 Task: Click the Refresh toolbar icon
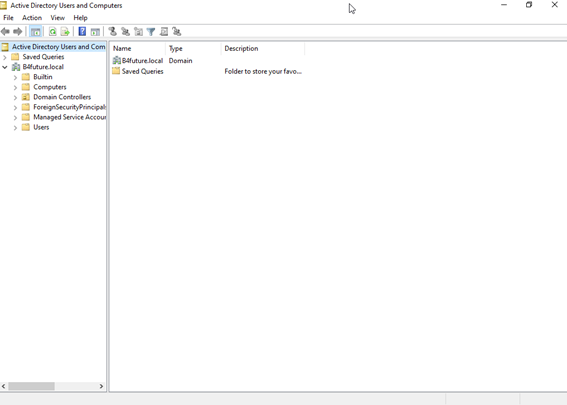(53, 32)
